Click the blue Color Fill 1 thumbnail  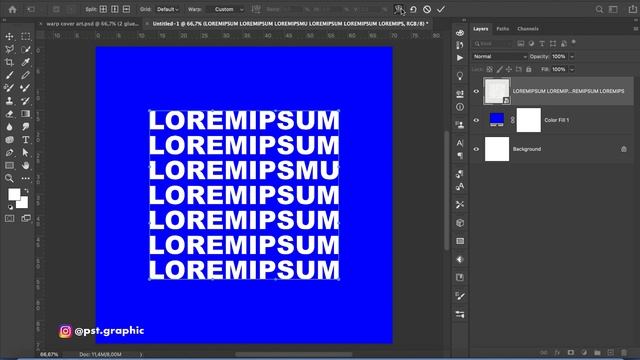pyautogui.click(x=497, y=120)
